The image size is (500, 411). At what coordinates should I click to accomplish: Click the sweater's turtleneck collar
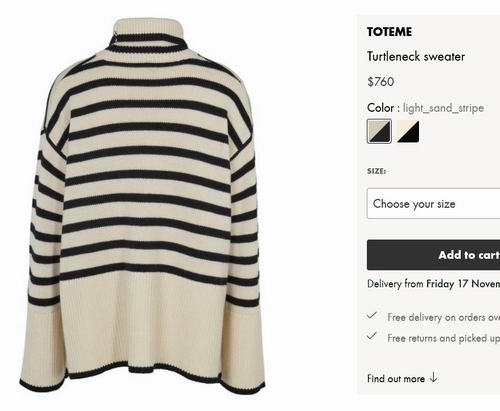click(x=147, y=35)
